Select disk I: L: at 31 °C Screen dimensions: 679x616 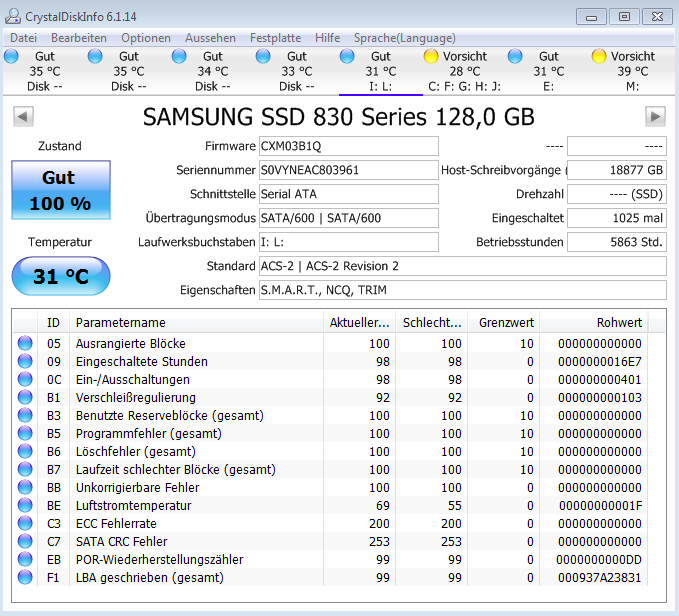pyautogui.click(x=381, y=71)
